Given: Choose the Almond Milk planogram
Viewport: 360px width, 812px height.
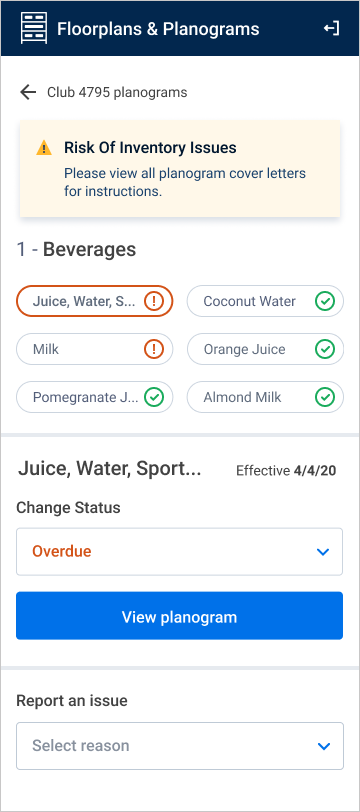Looking at the screenshot, I should pyautogui.click(x=265, y=397).
